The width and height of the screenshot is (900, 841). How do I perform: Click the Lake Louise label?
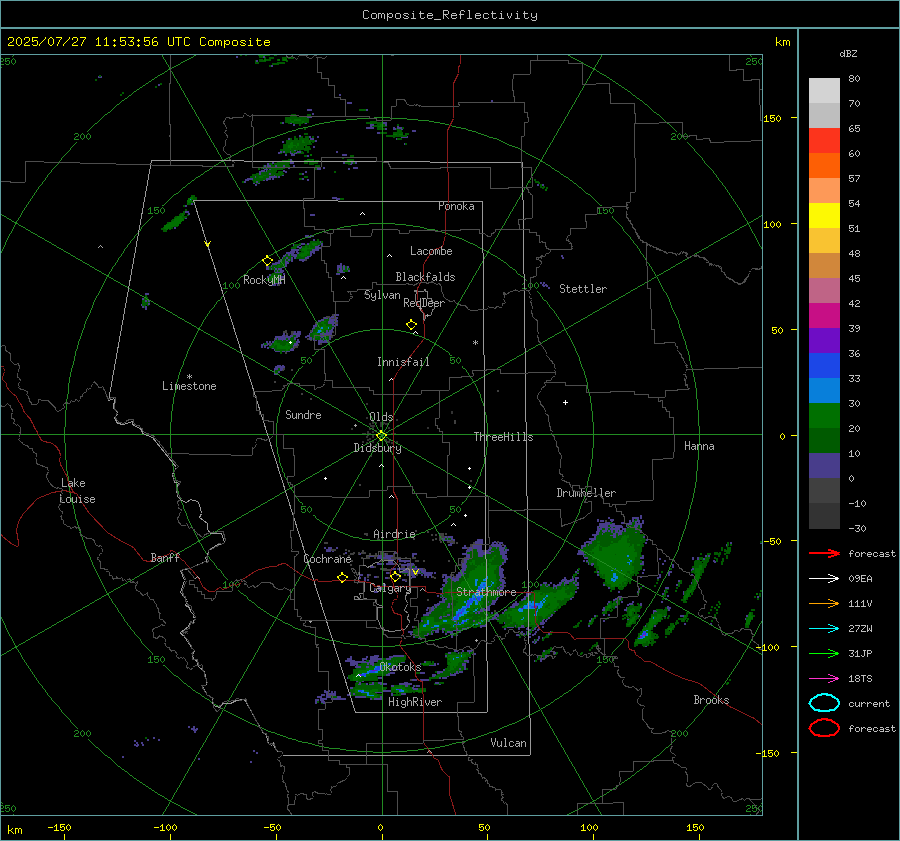[x=77, y=491]
